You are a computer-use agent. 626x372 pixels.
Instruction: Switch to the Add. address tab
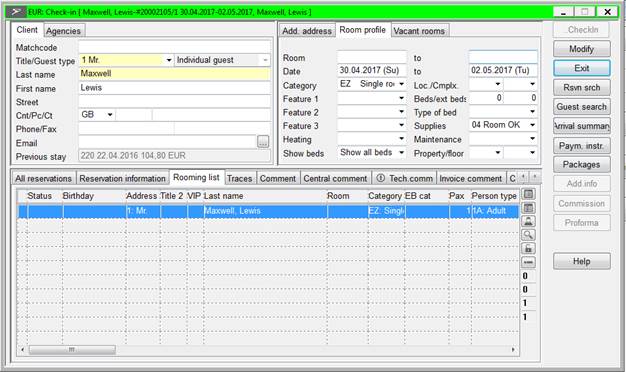[x=307, y=31]
